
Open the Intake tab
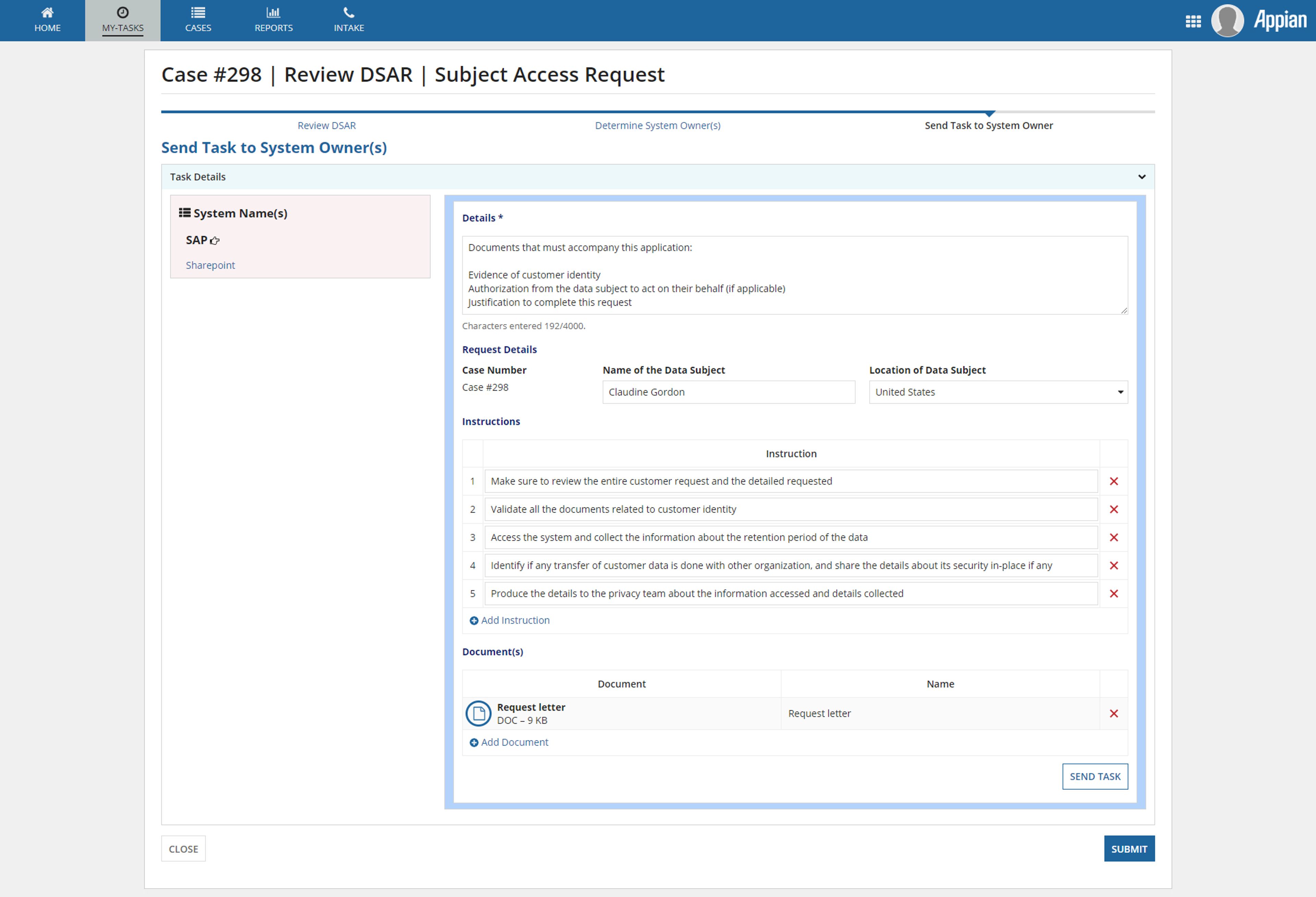[x=349, y=21]
